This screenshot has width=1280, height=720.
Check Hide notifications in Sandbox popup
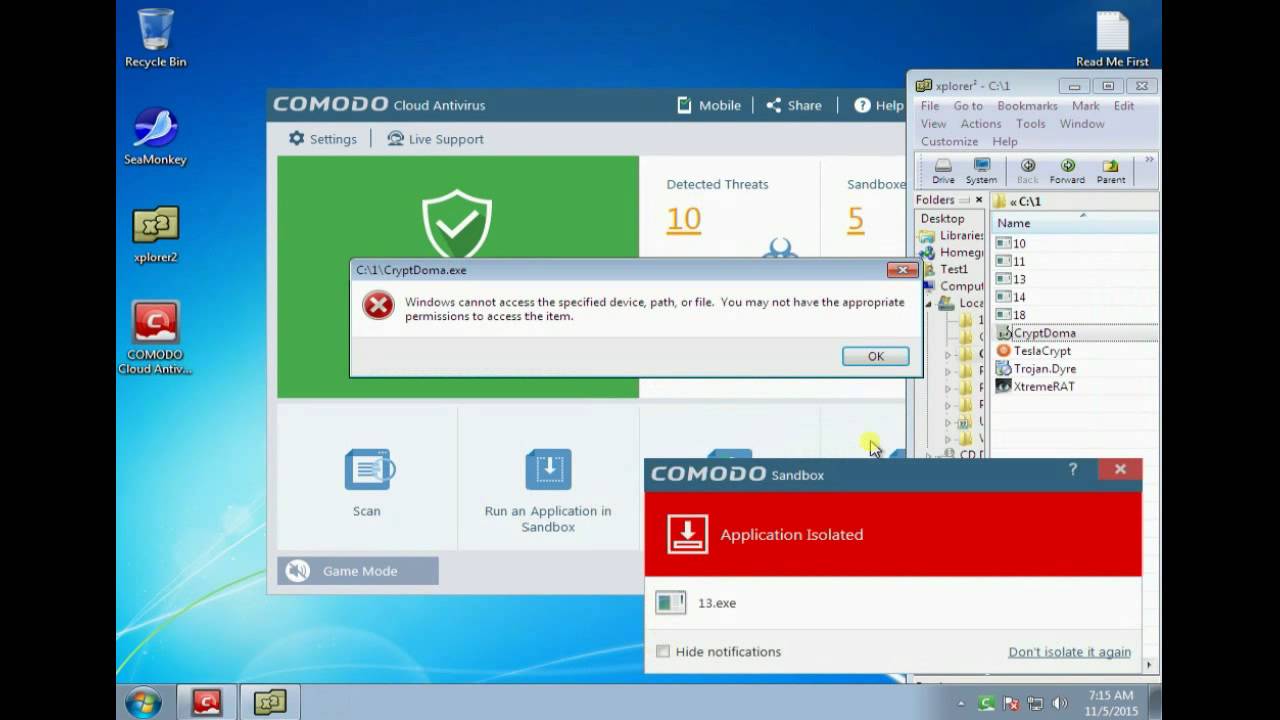662,652
